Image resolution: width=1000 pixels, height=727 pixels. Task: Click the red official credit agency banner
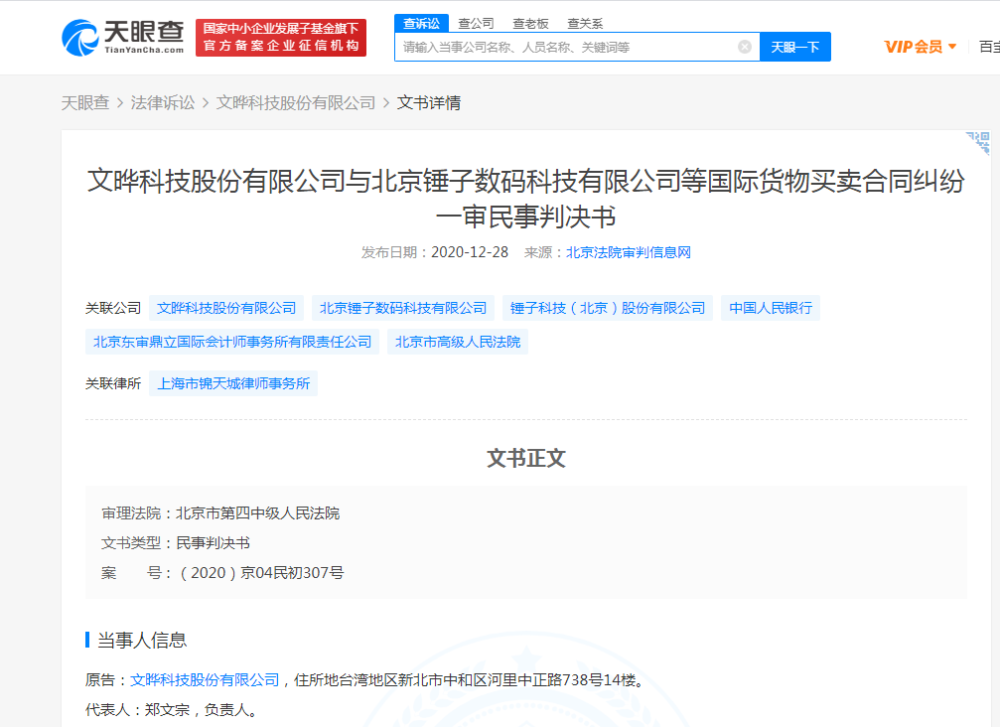coord(280,37)
